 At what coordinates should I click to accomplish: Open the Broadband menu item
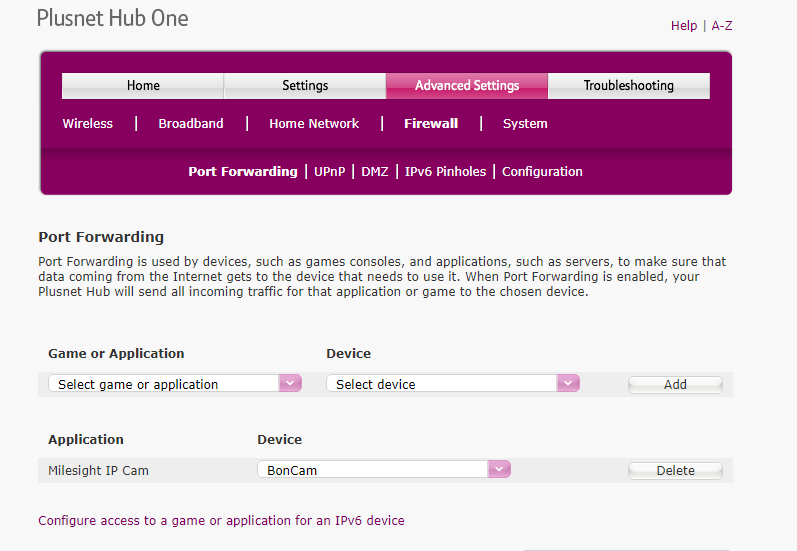click(191, 124)
